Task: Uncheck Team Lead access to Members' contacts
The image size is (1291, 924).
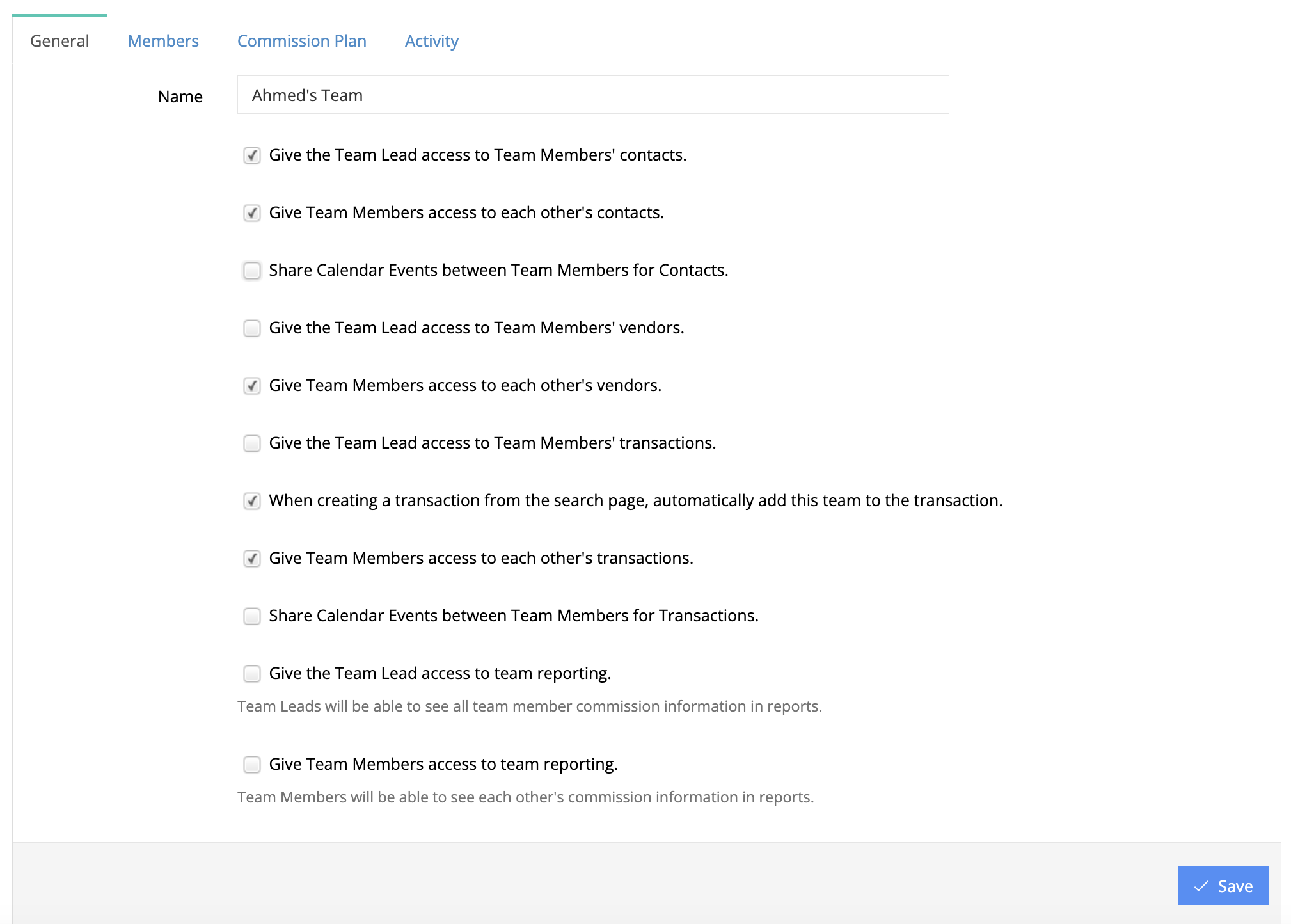Action: (x=252, y=155)
